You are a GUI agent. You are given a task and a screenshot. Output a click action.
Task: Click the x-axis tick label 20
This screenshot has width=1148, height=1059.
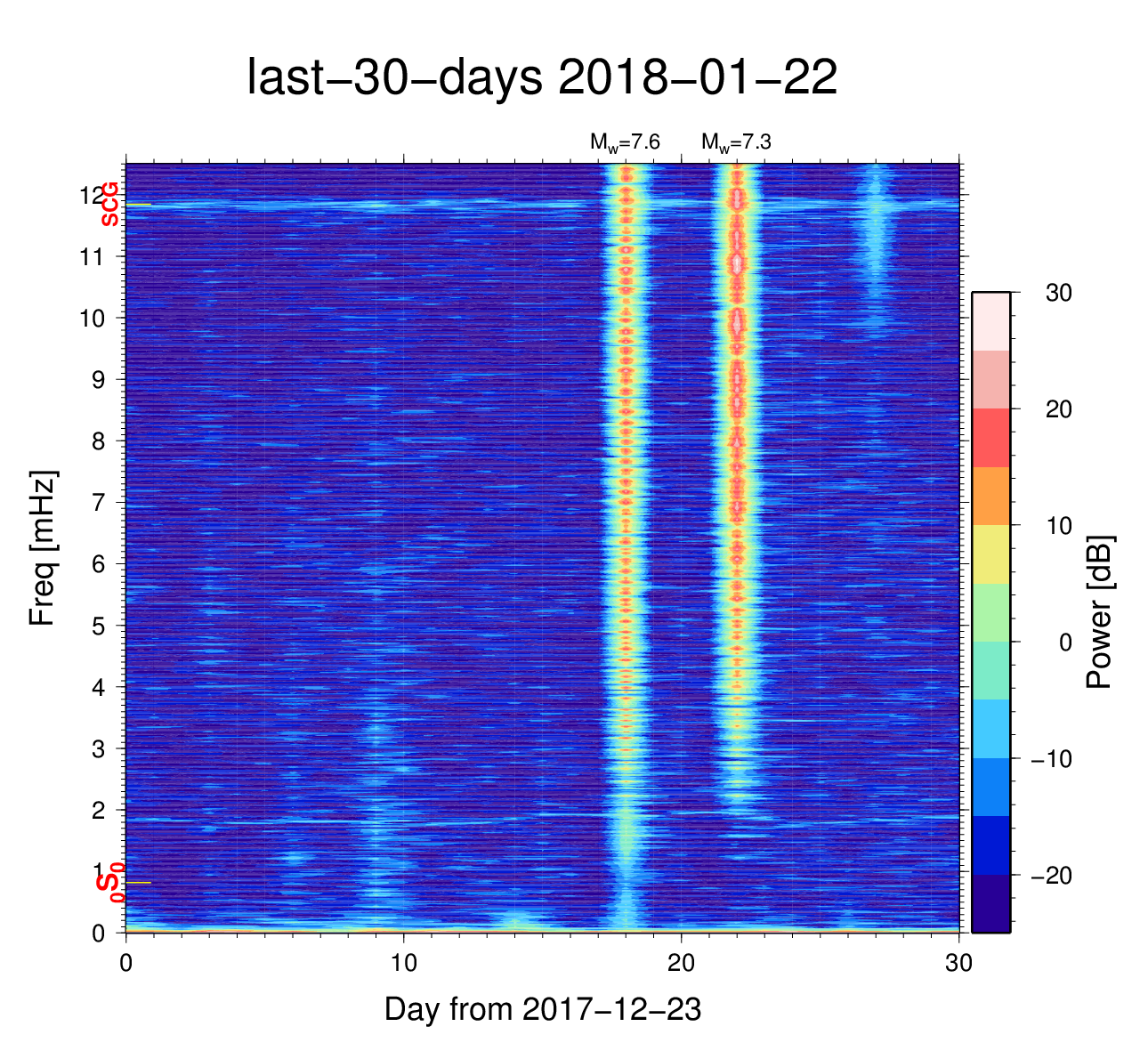(682, 964)
